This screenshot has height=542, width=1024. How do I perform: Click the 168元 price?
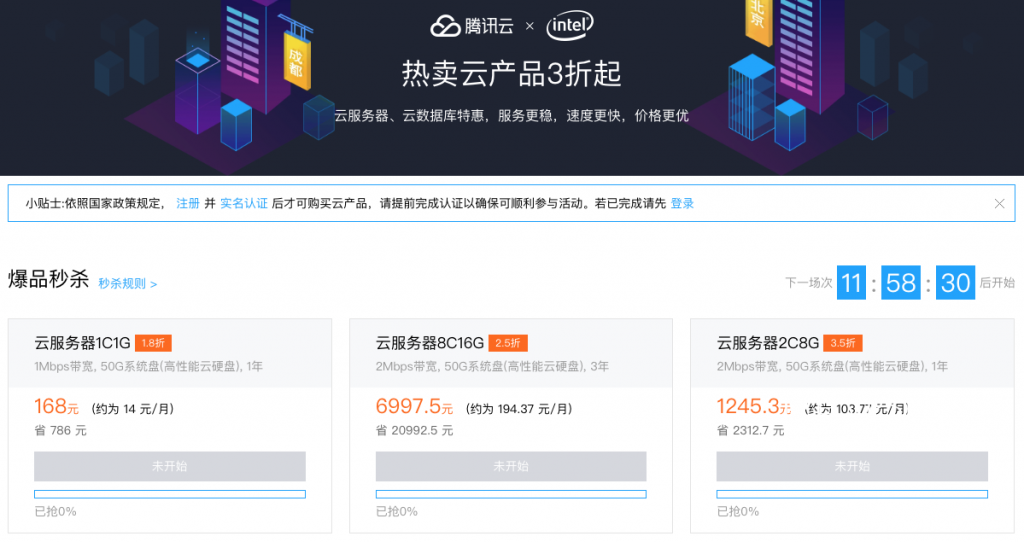tap(56, 407)
